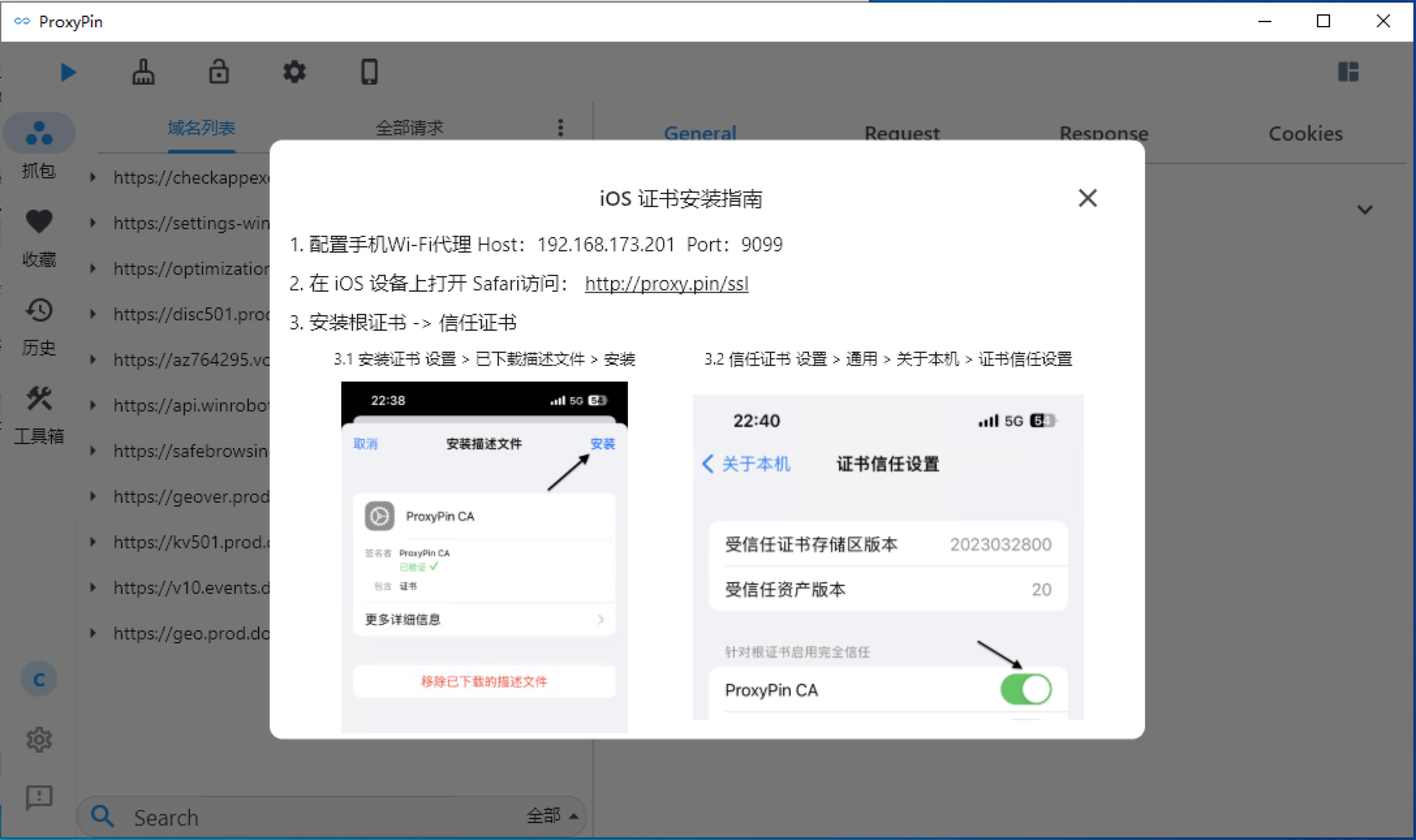The image size is (1416, 840).
Task: Click the 3.2 信任证书 caption text
Action: (x=888, y=359)
